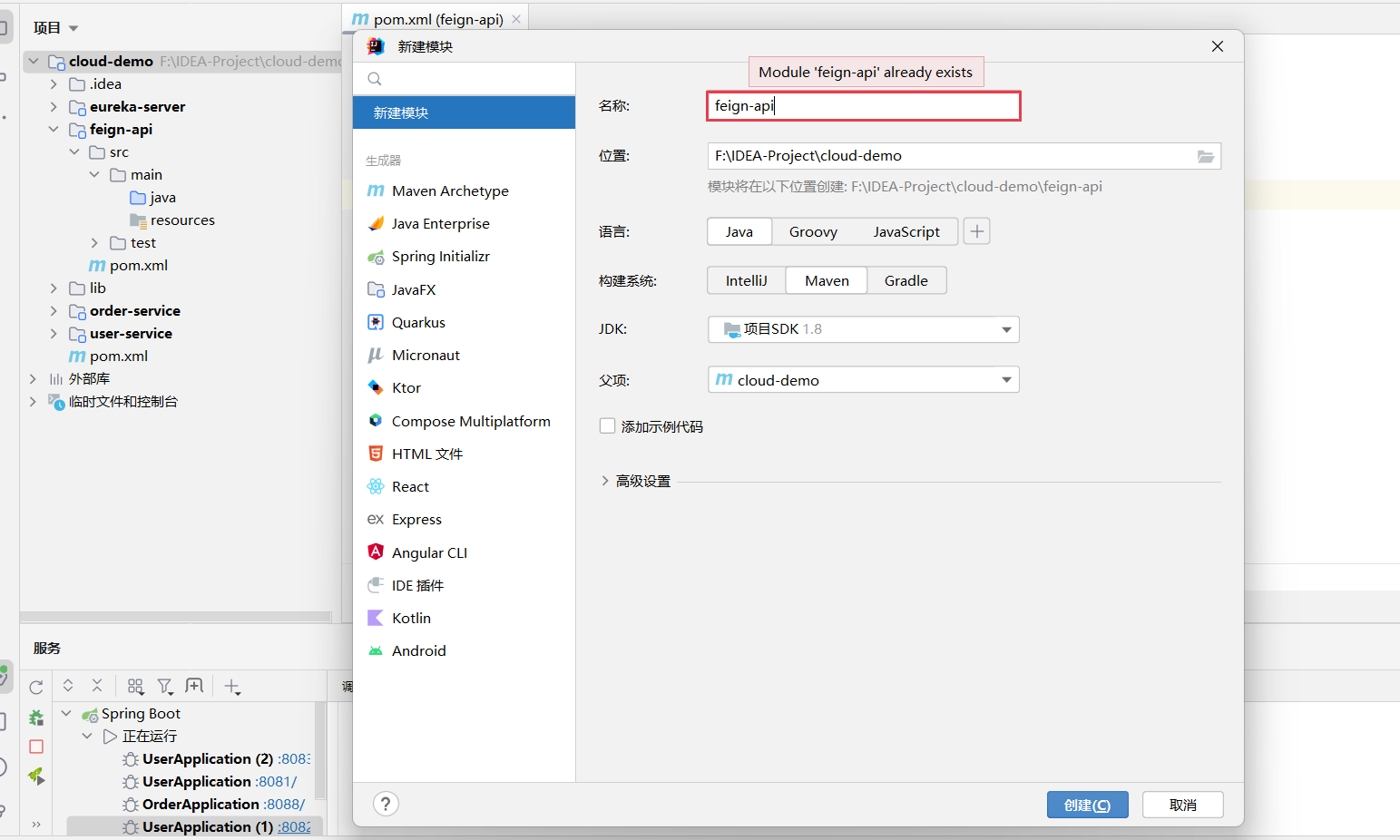Switch to pom.xml (feign-api) editor tab
Viewport: 1400px width, 840px height.
point(437,19)
